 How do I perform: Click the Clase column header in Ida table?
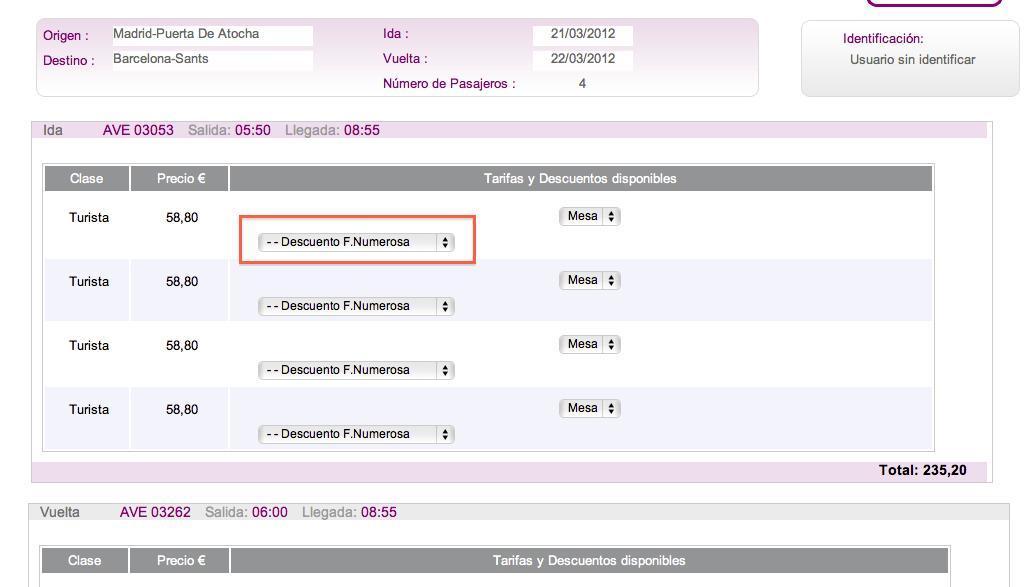coord(87,179)
